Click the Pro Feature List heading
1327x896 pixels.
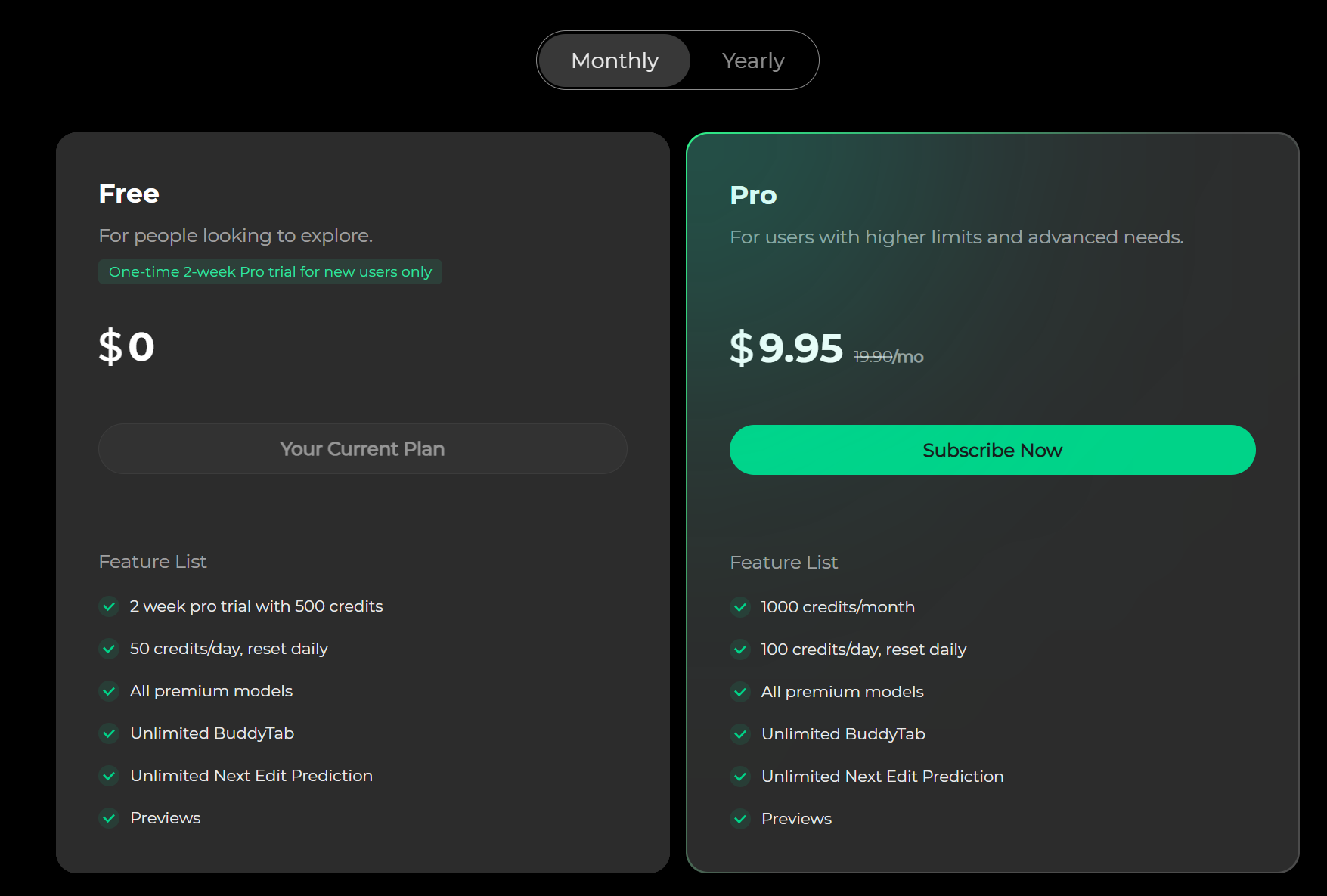coord(783,563)
